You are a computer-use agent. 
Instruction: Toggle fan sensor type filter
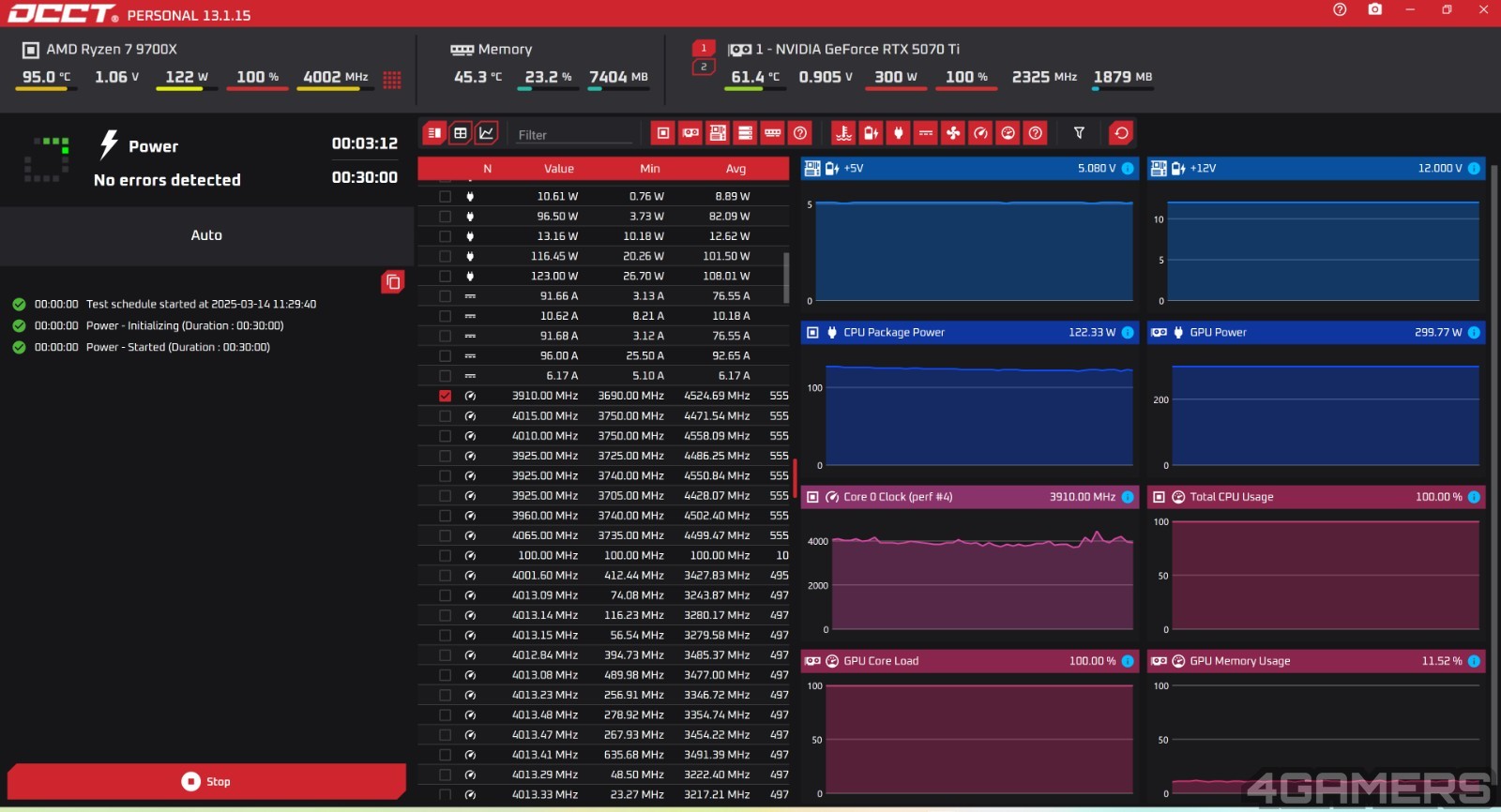953,133
